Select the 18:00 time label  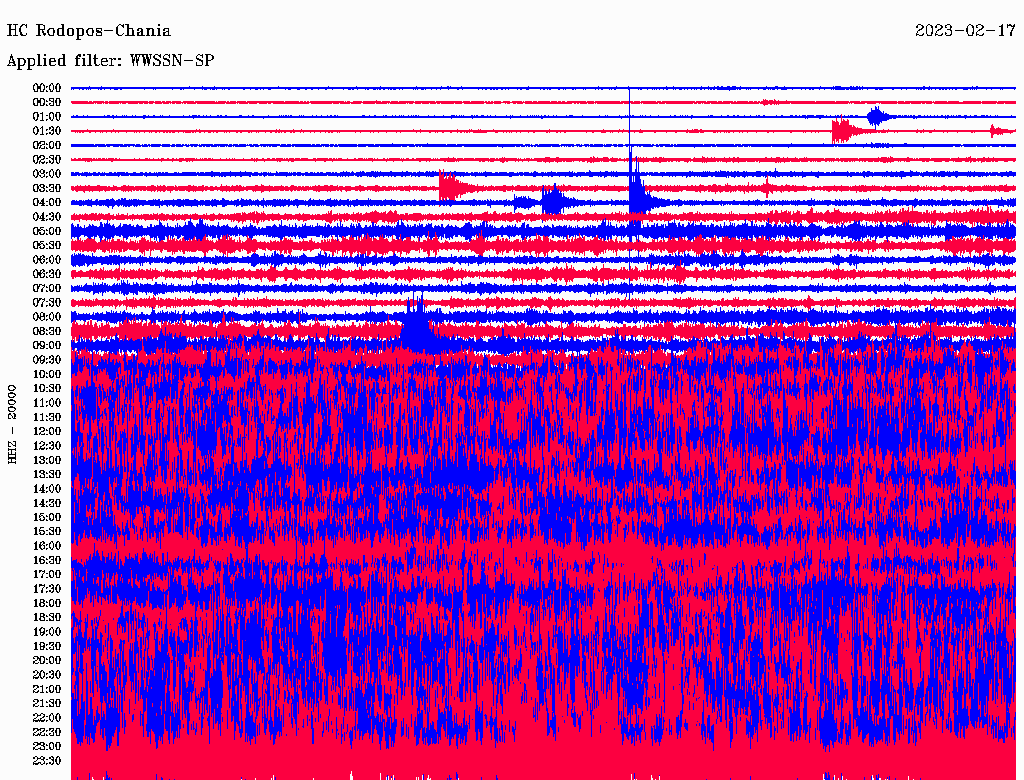(x=47, y=603)
